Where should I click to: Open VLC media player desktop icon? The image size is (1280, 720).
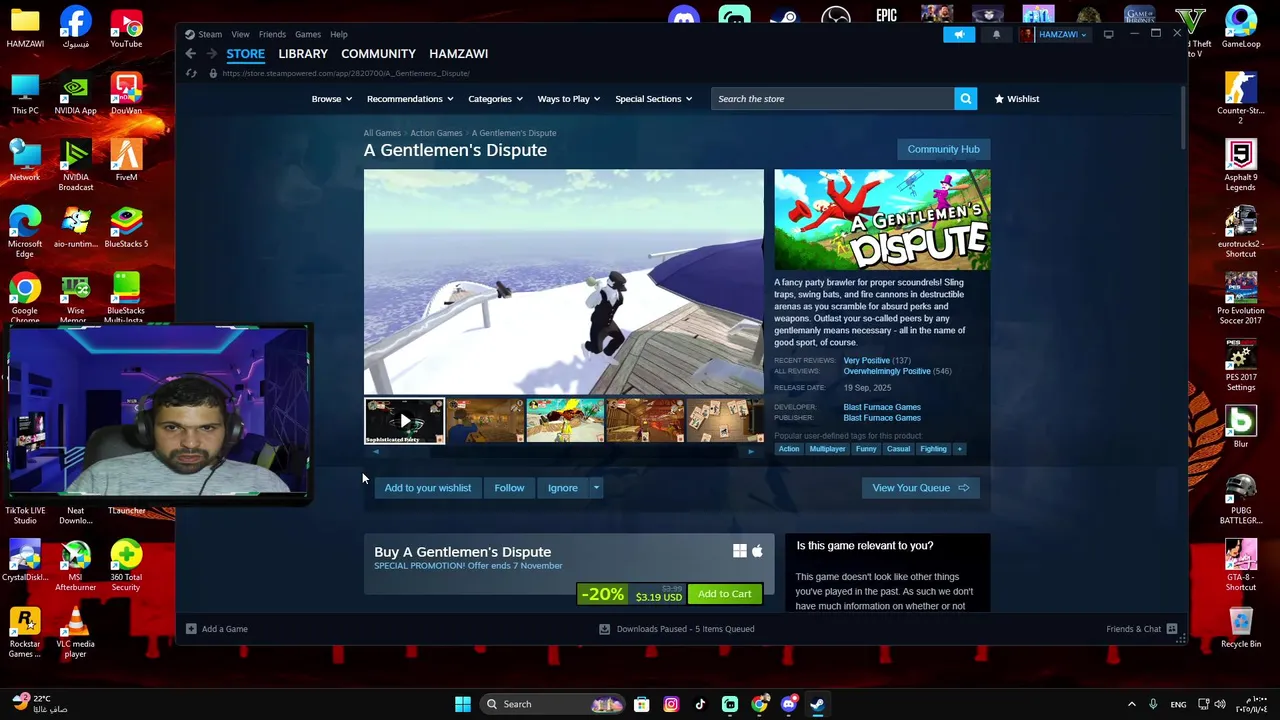75,632
